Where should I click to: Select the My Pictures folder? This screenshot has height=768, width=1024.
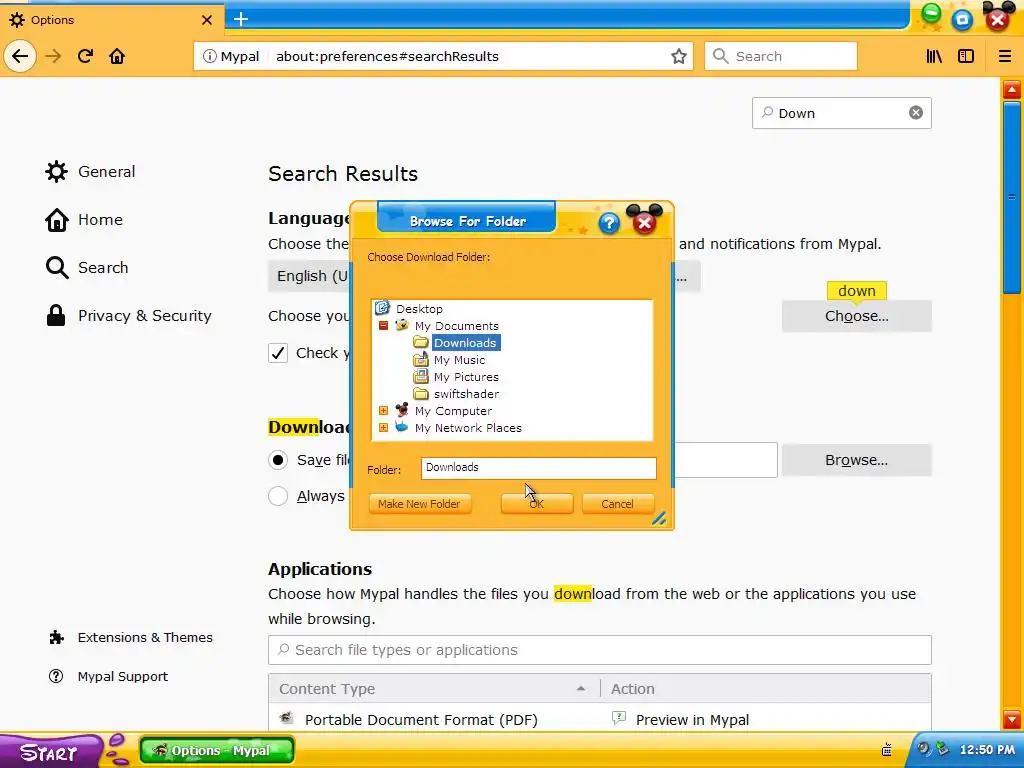466,376
